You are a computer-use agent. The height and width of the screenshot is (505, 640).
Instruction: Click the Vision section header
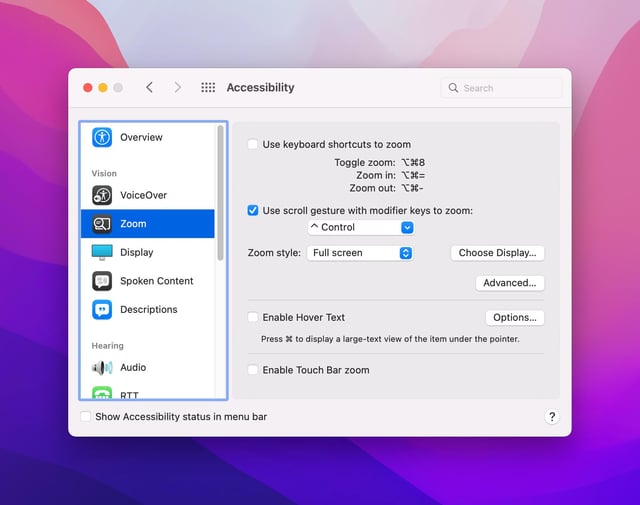click(104, 174)
